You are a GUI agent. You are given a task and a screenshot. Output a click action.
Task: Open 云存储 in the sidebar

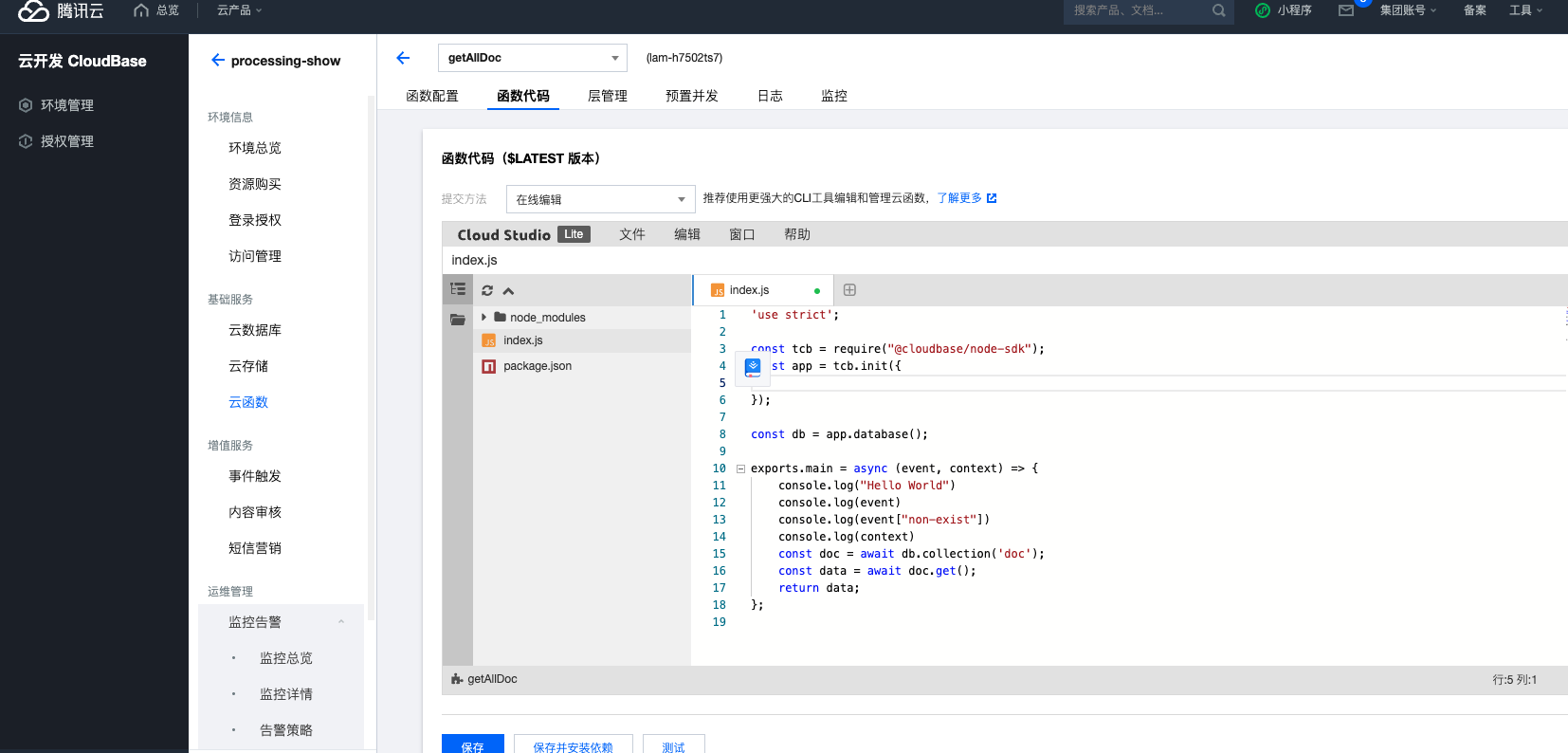click(x=248, y=366)
